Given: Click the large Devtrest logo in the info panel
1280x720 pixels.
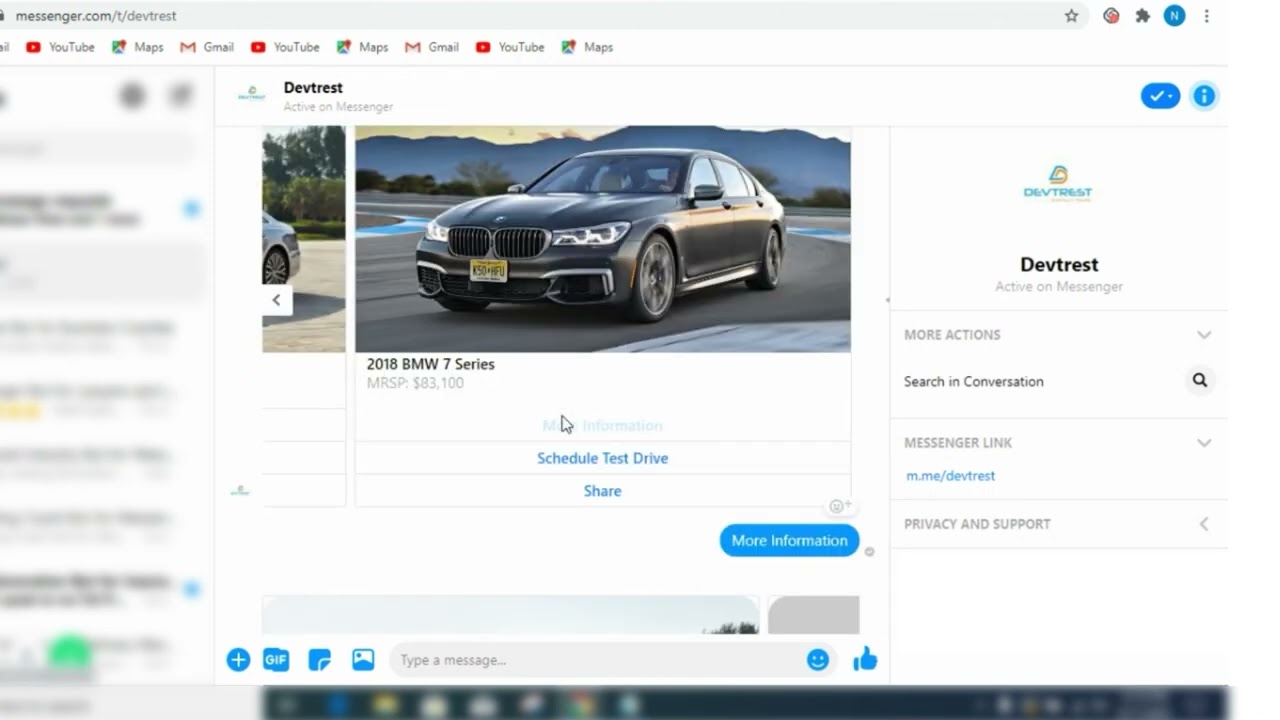Looking at the screenshot, I should (x=1058, y=185).
